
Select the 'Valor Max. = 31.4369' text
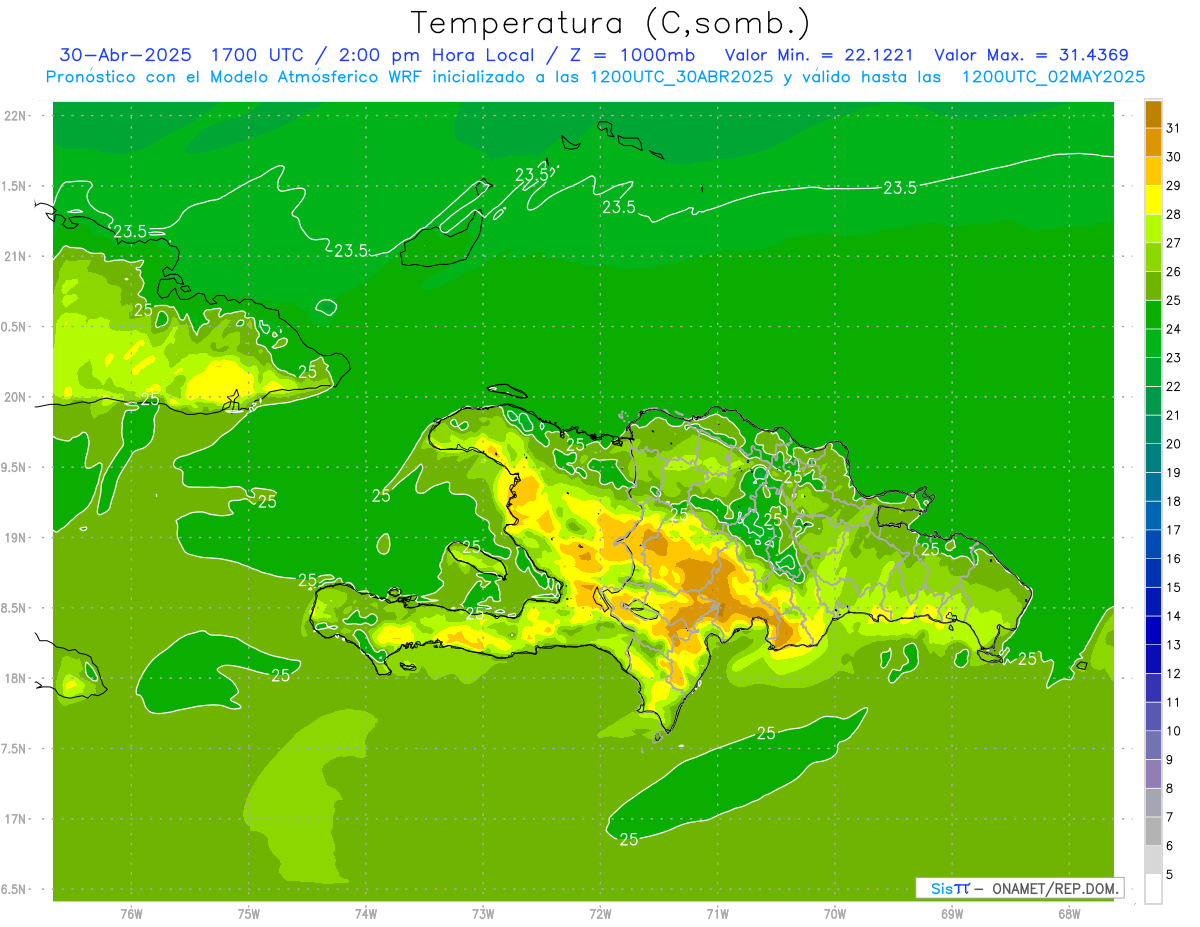(1031, 55)
